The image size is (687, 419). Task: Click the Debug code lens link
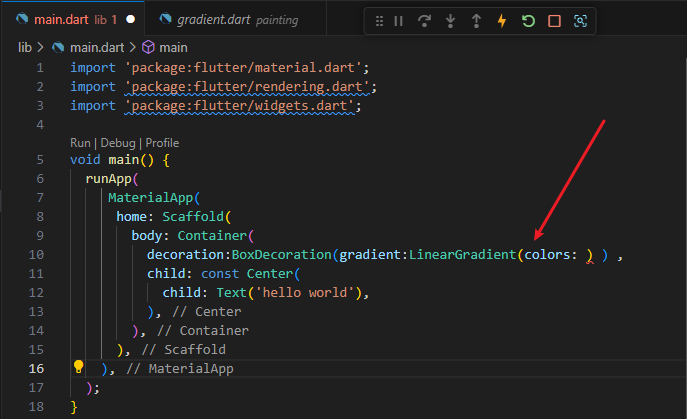118,143
